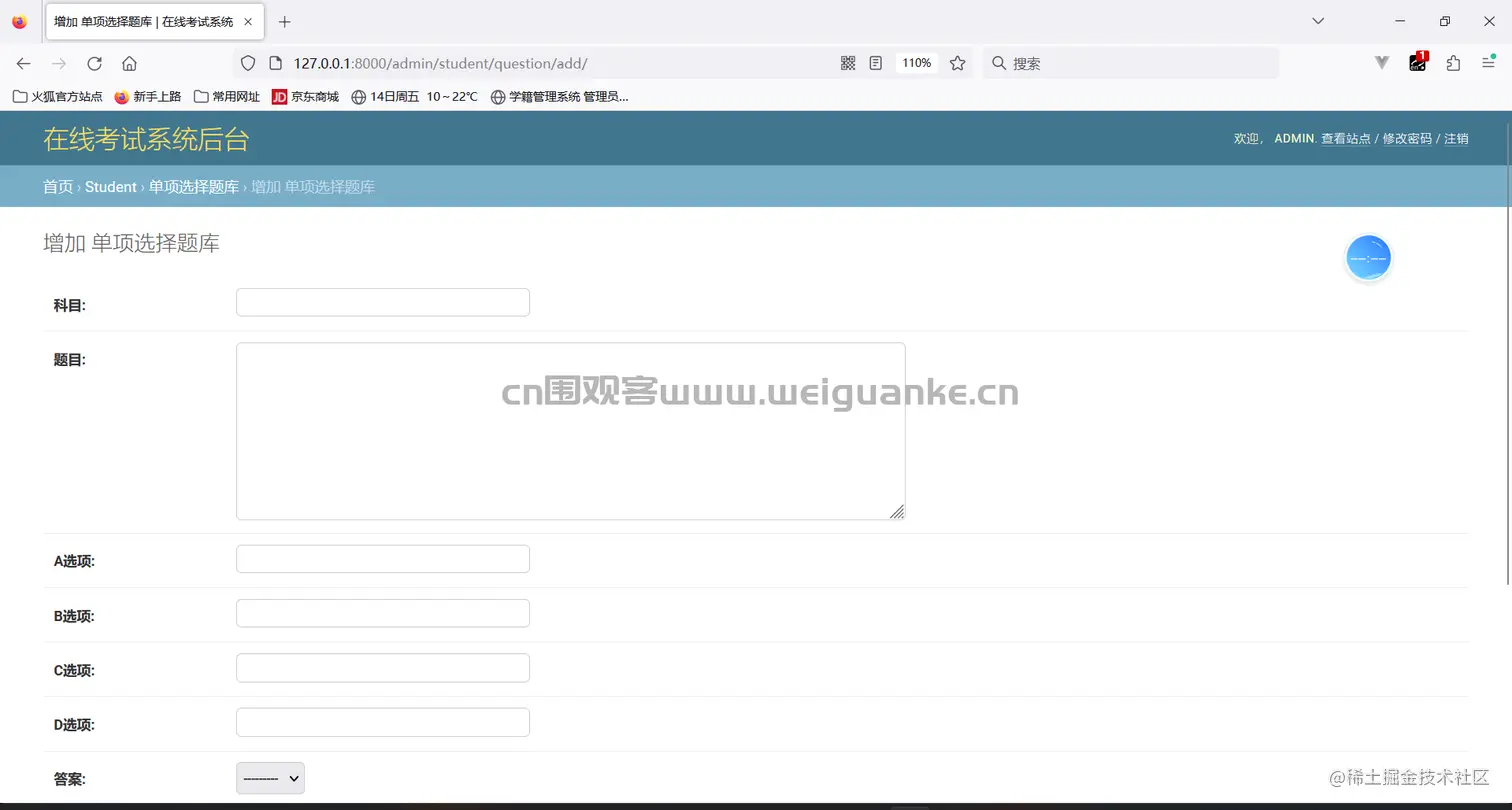This screenshot has height=810, width=1512.
Task: Open Student in breadcrumb
Action: (111, 187)
